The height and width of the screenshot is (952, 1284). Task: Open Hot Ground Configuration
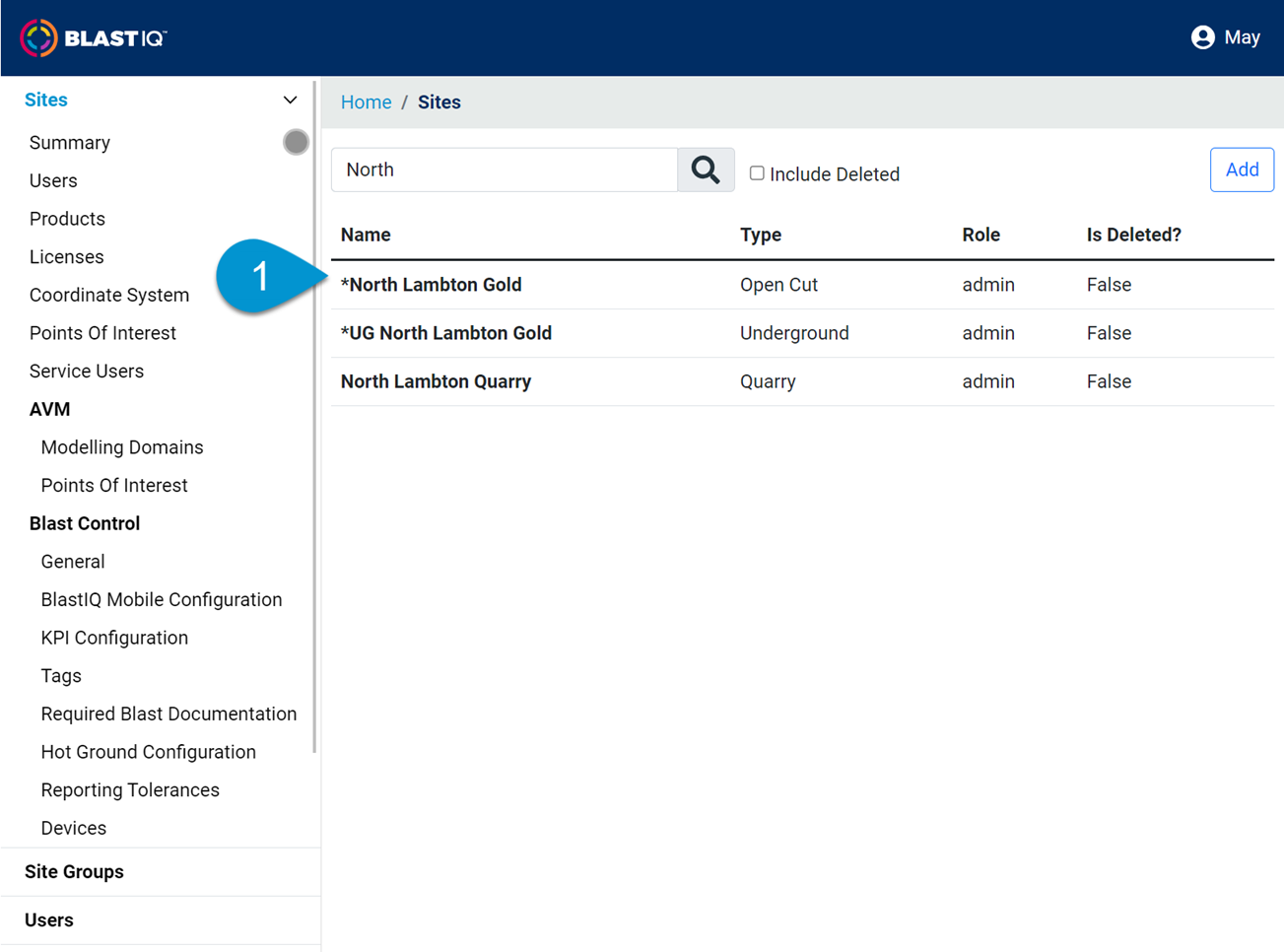click(149, 753)
